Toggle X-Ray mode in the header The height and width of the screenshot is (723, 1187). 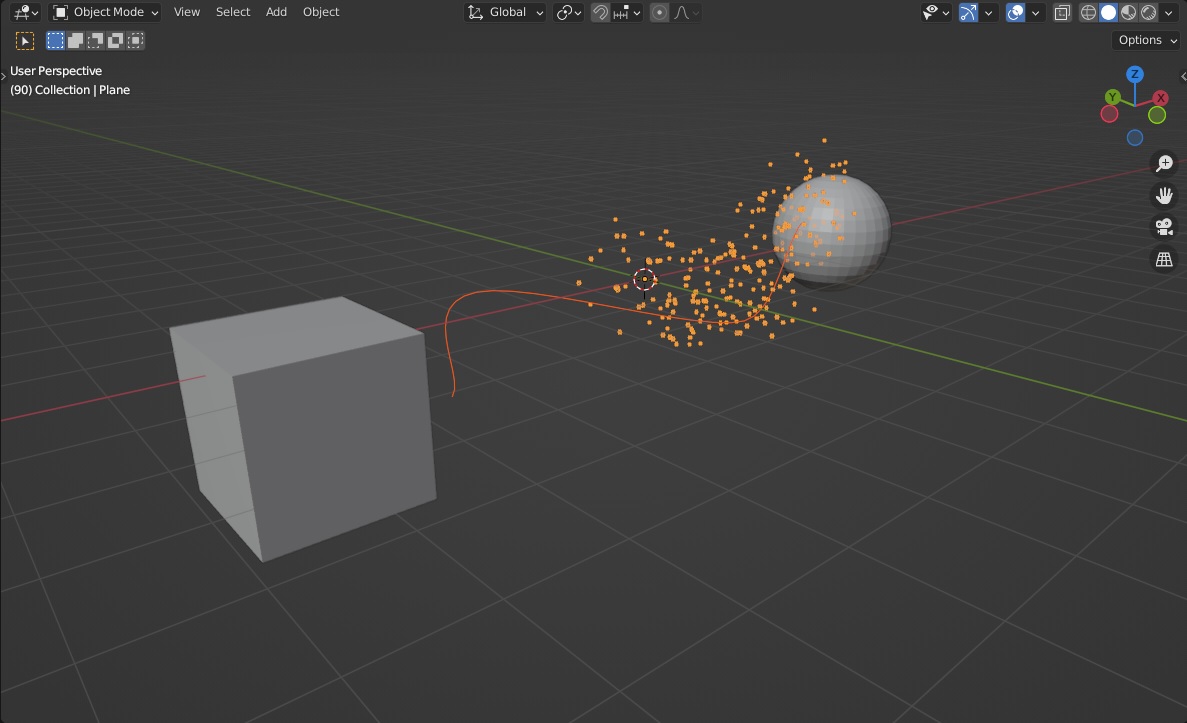pyautogui.click(x=1062, y=12)
